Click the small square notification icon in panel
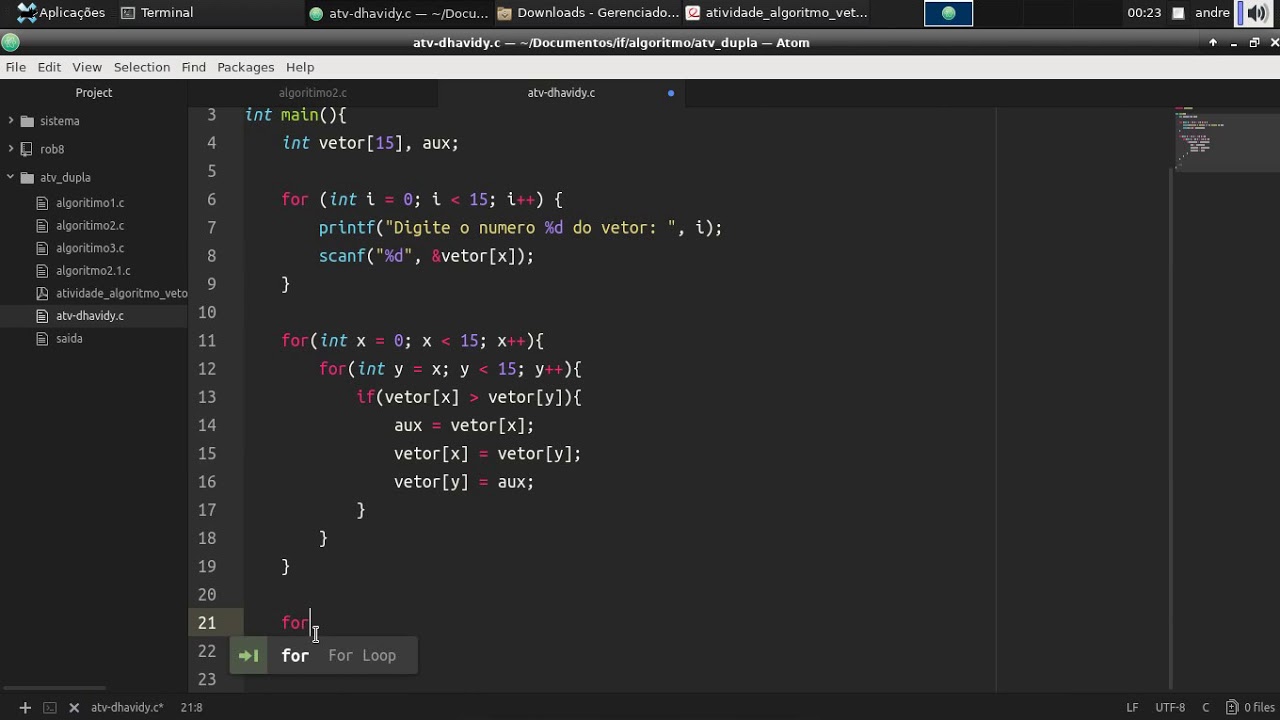This screenshot has width=1280, height=720. click(1178, 13)
